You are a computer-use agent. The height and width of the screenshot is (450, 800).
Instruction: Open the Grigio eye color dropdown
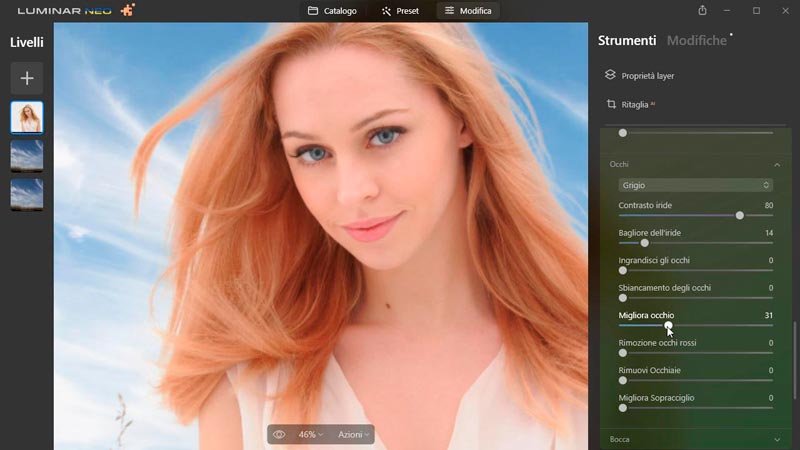695,185
